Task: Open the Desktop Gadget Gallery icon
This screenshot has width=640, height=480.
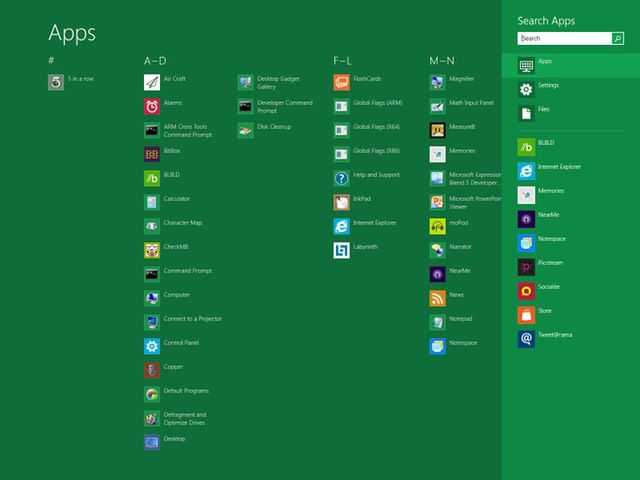Action: coord(245,82)
